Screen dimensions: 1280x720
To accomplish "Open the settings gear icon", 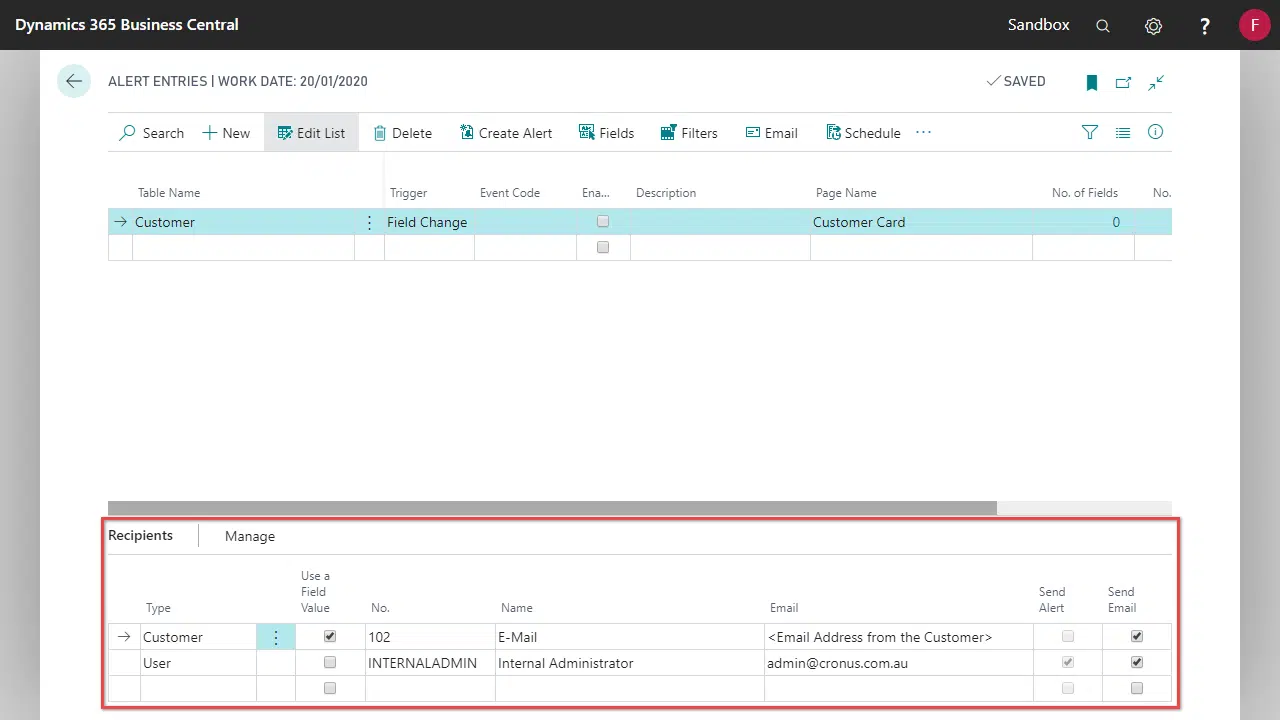I will (x=1153, y=26).
